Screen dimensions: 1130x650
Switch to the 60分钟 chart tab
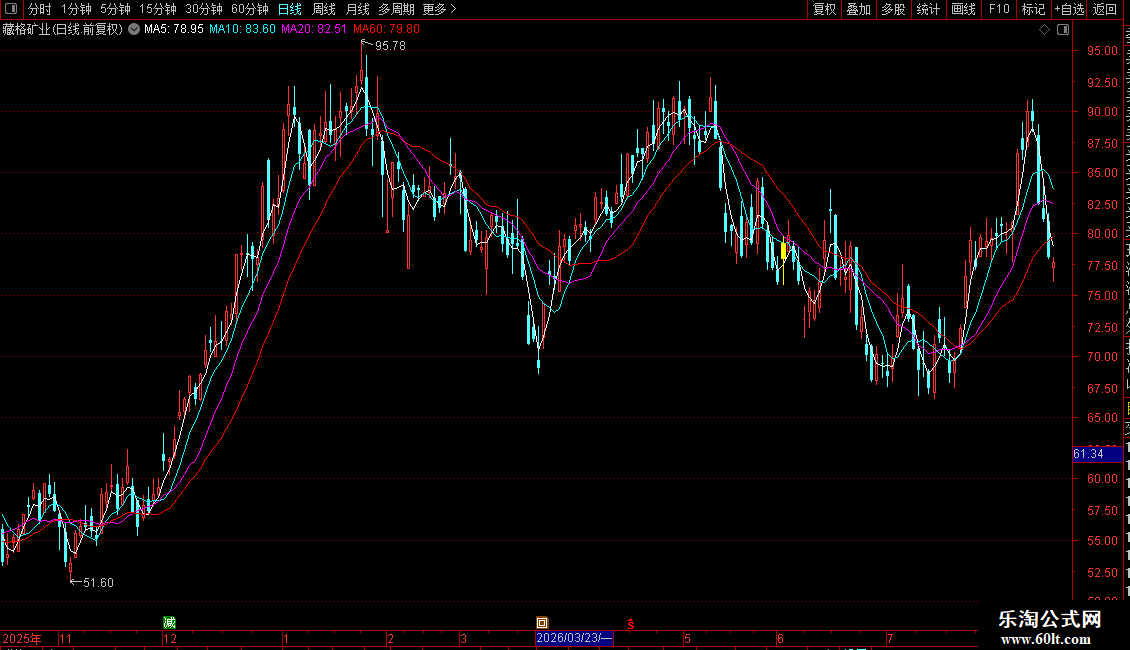coord(249,9)
